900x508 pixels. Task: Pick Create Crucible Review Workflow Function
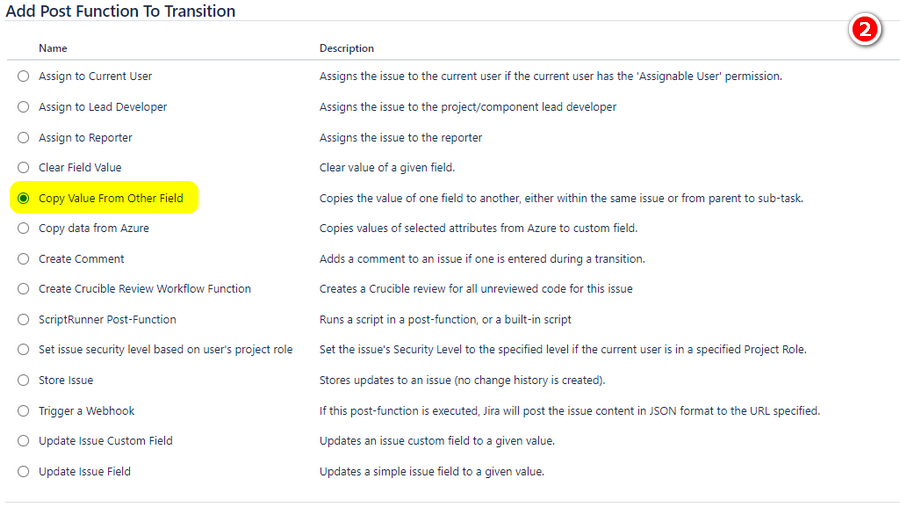tap(23, 289)
